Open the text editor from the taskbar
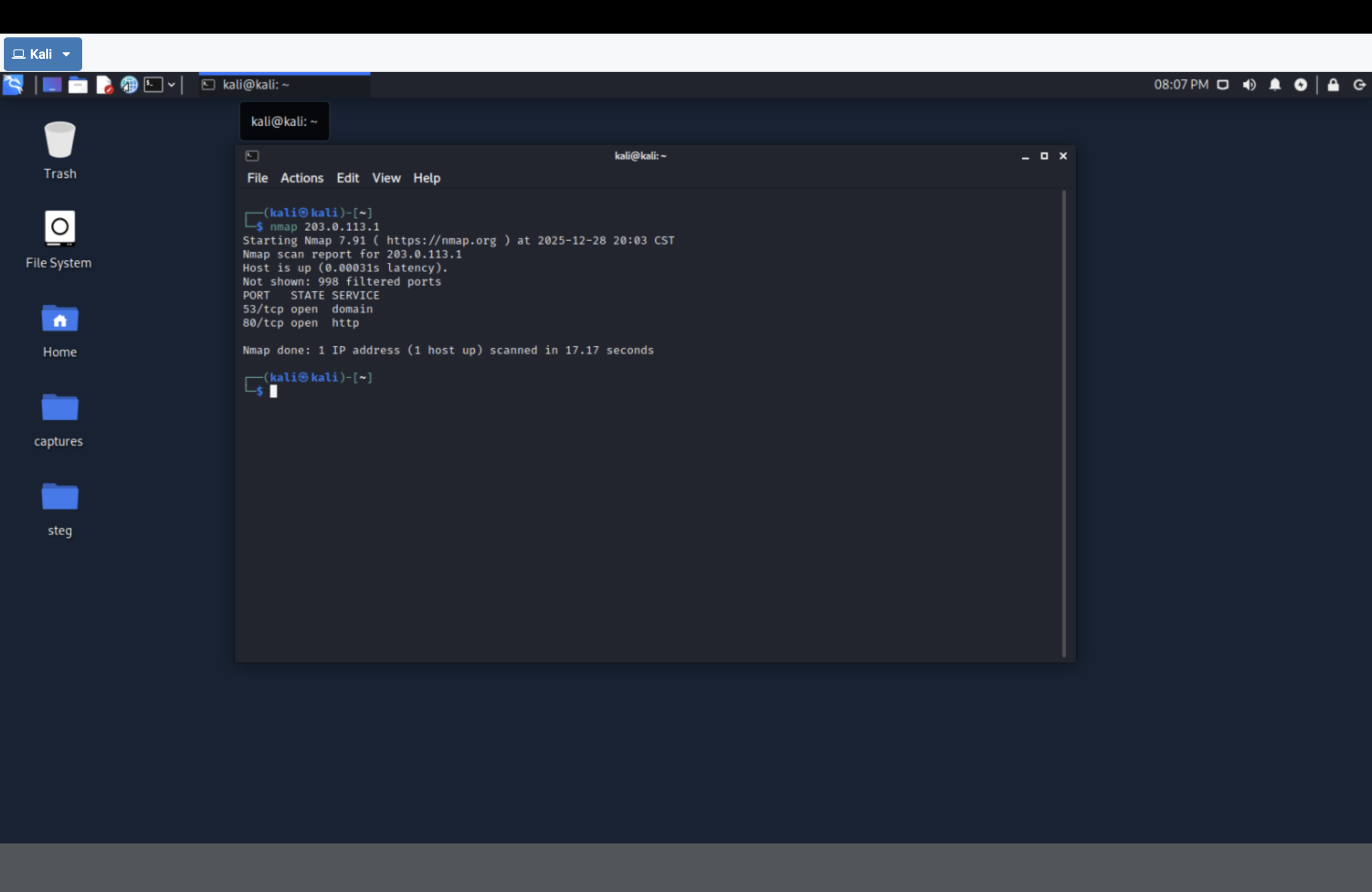1372x892 pixels. coord(105,85)
